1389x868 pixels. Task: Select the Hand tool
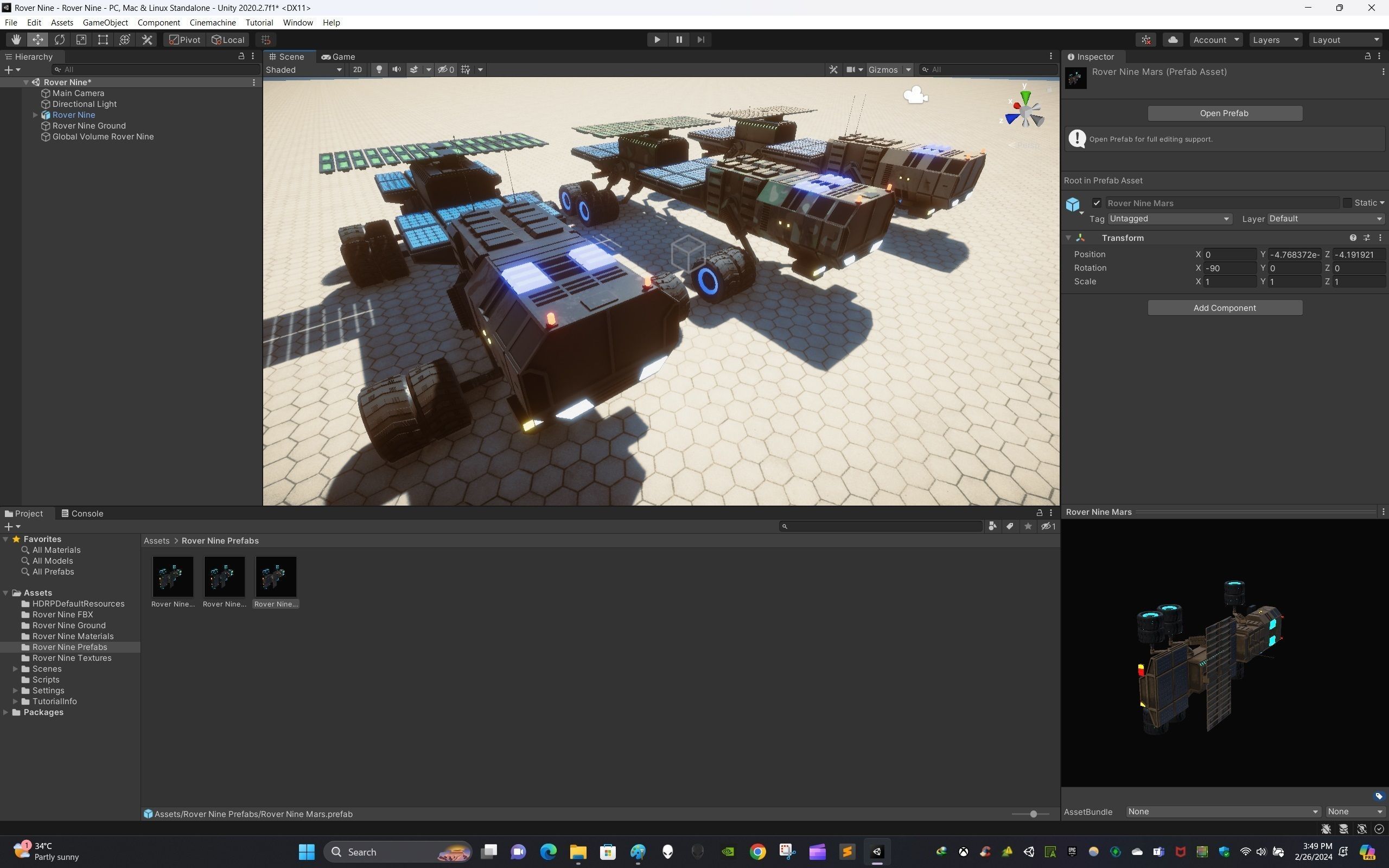[16, 40]
